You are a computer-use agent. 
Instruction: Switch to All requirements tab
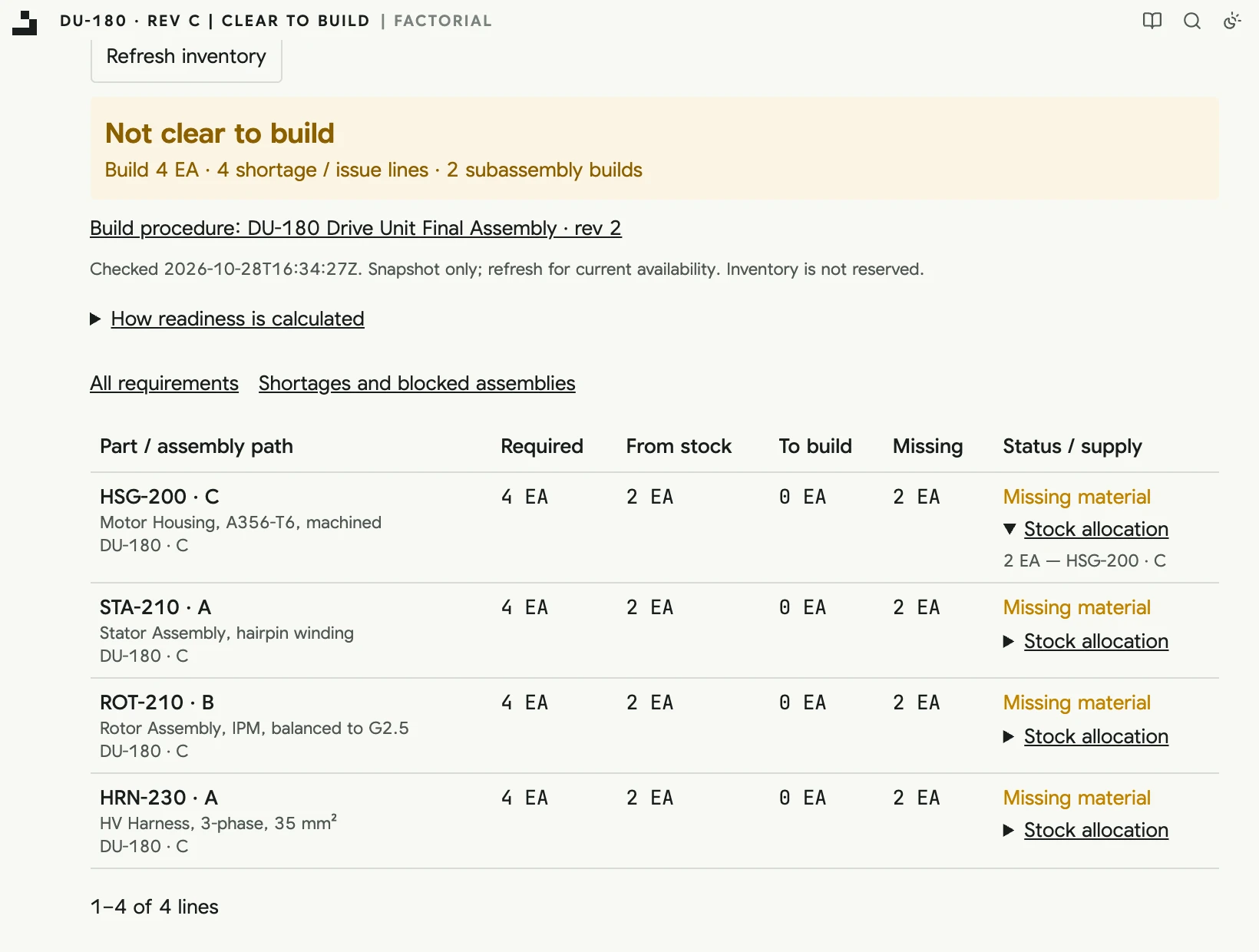tap(164, 383)
